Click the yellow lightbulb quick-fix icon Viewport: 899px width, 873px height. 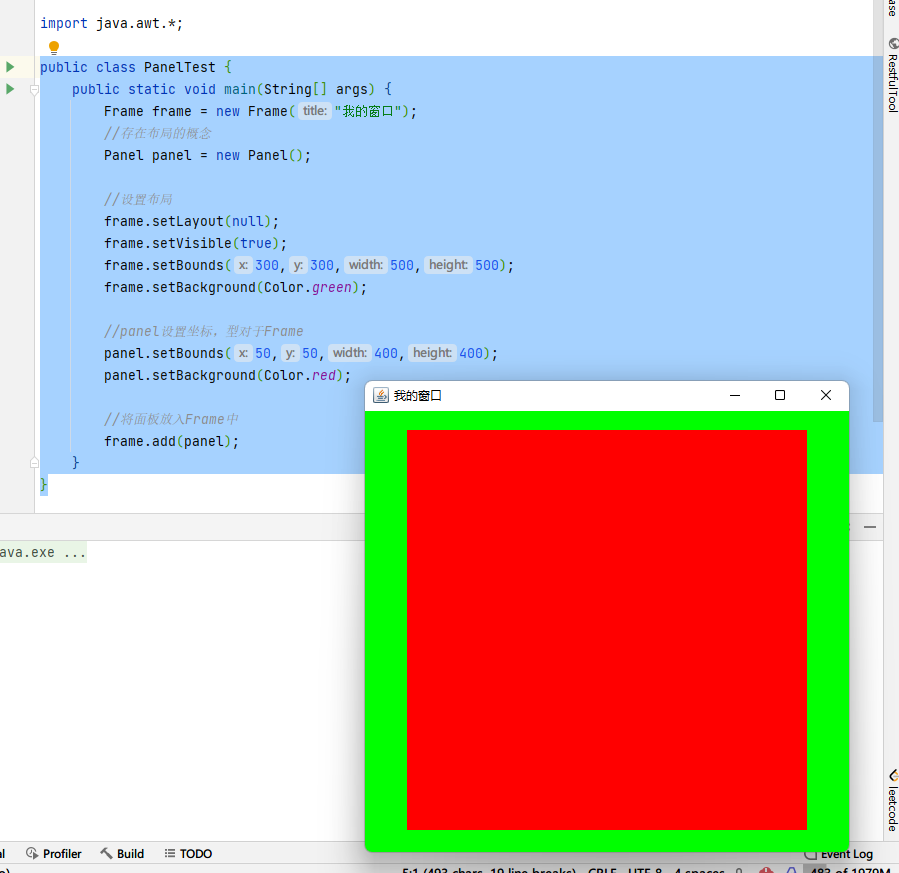54,47
